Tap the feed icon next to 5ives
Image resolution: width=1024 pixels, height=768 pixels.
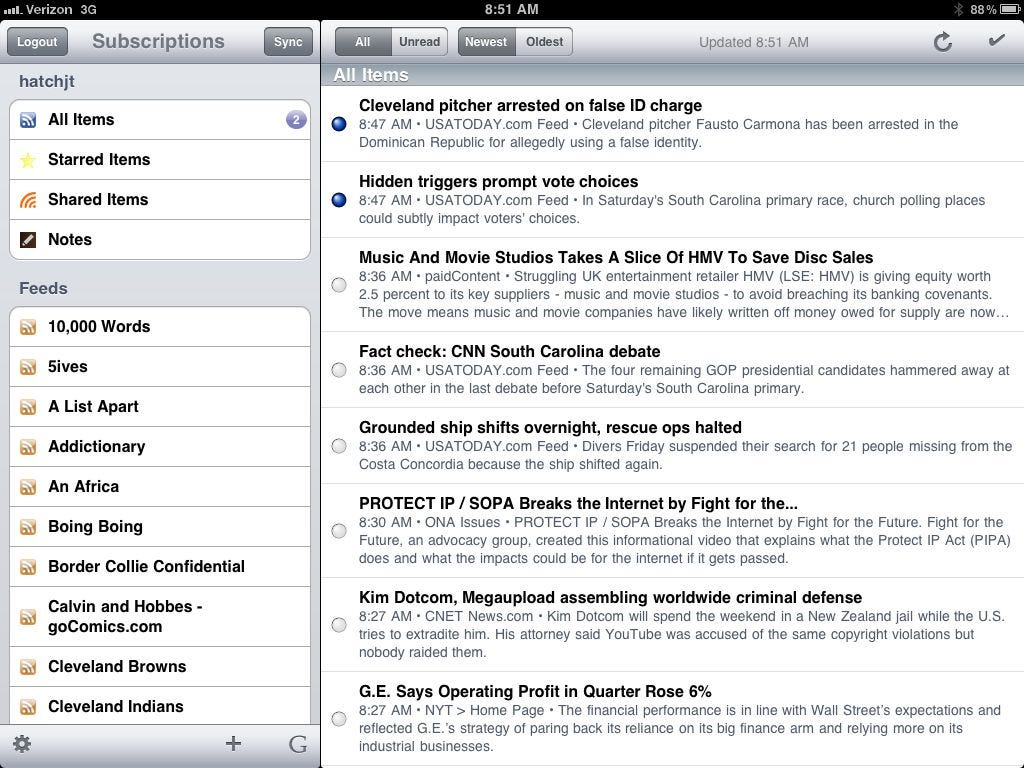28,367
